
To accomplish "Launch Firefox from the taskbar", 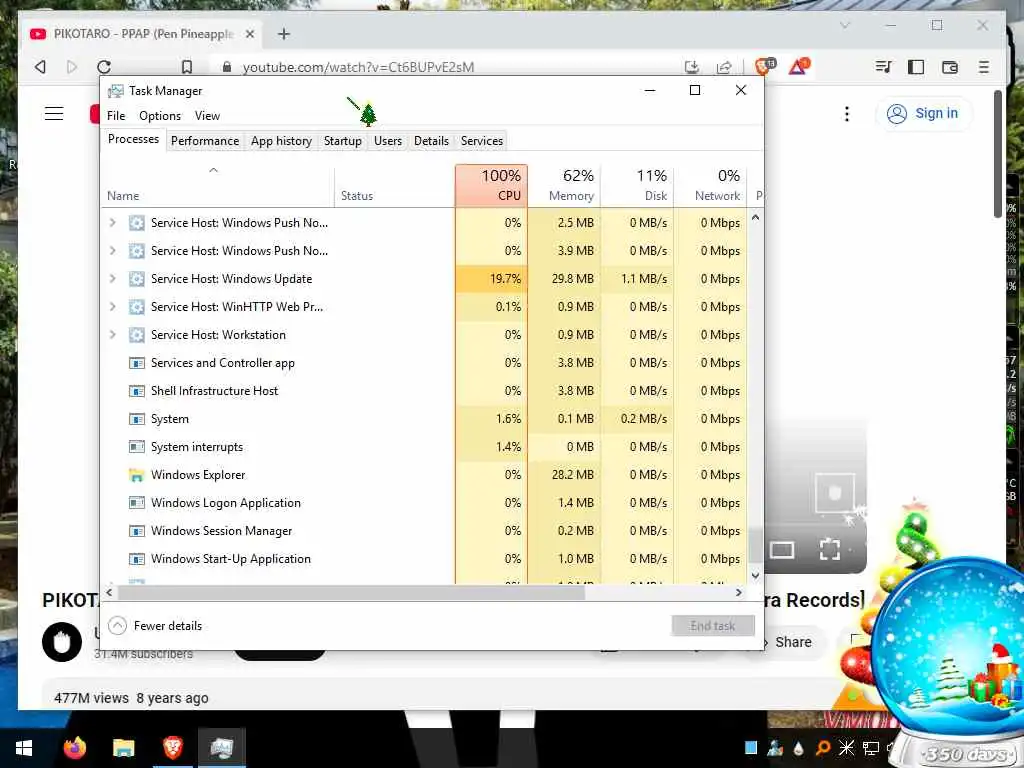I will point(74,748).
